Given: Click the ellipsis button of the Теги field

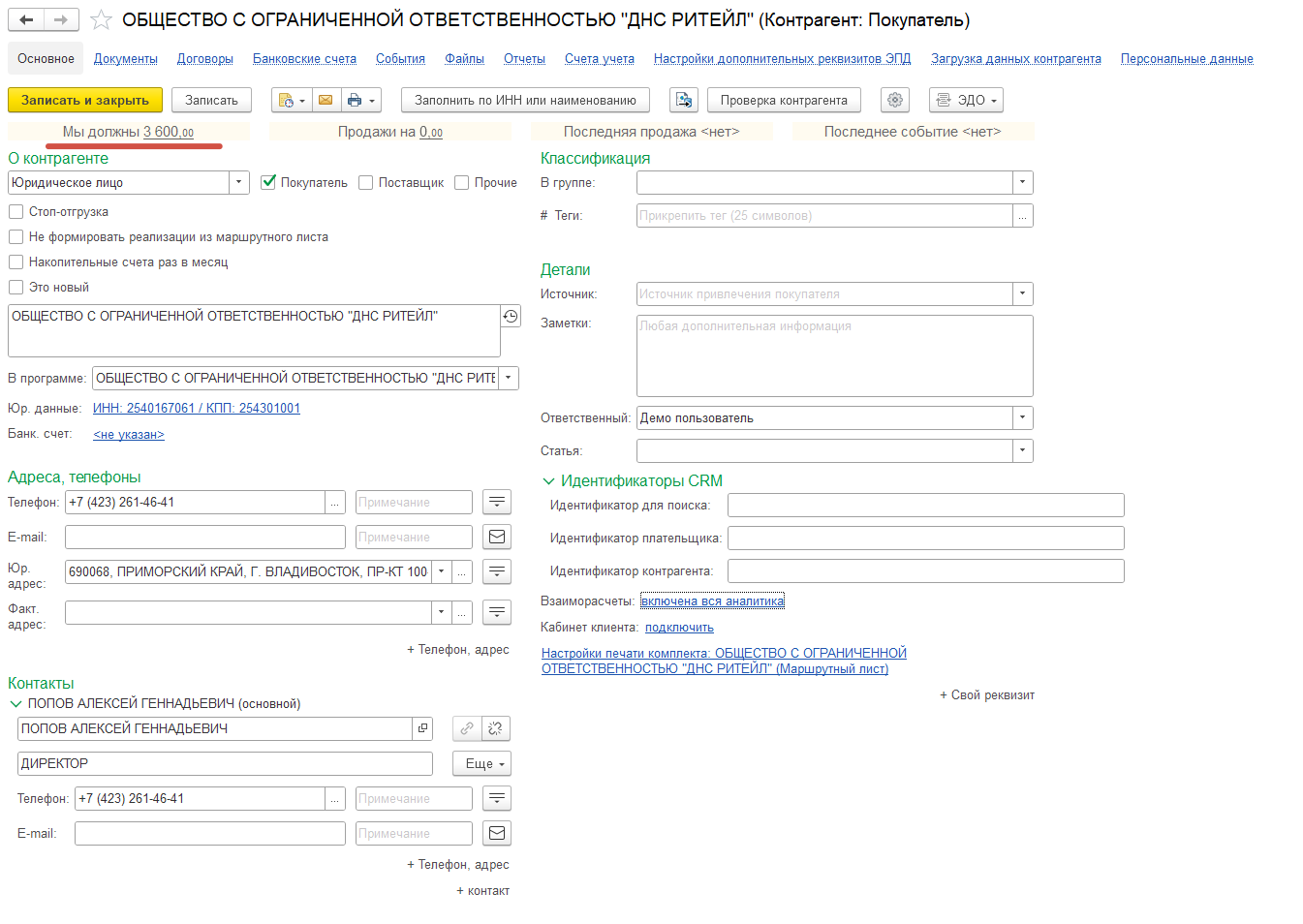Looking at the screenshot, I should pos(1023,216).
